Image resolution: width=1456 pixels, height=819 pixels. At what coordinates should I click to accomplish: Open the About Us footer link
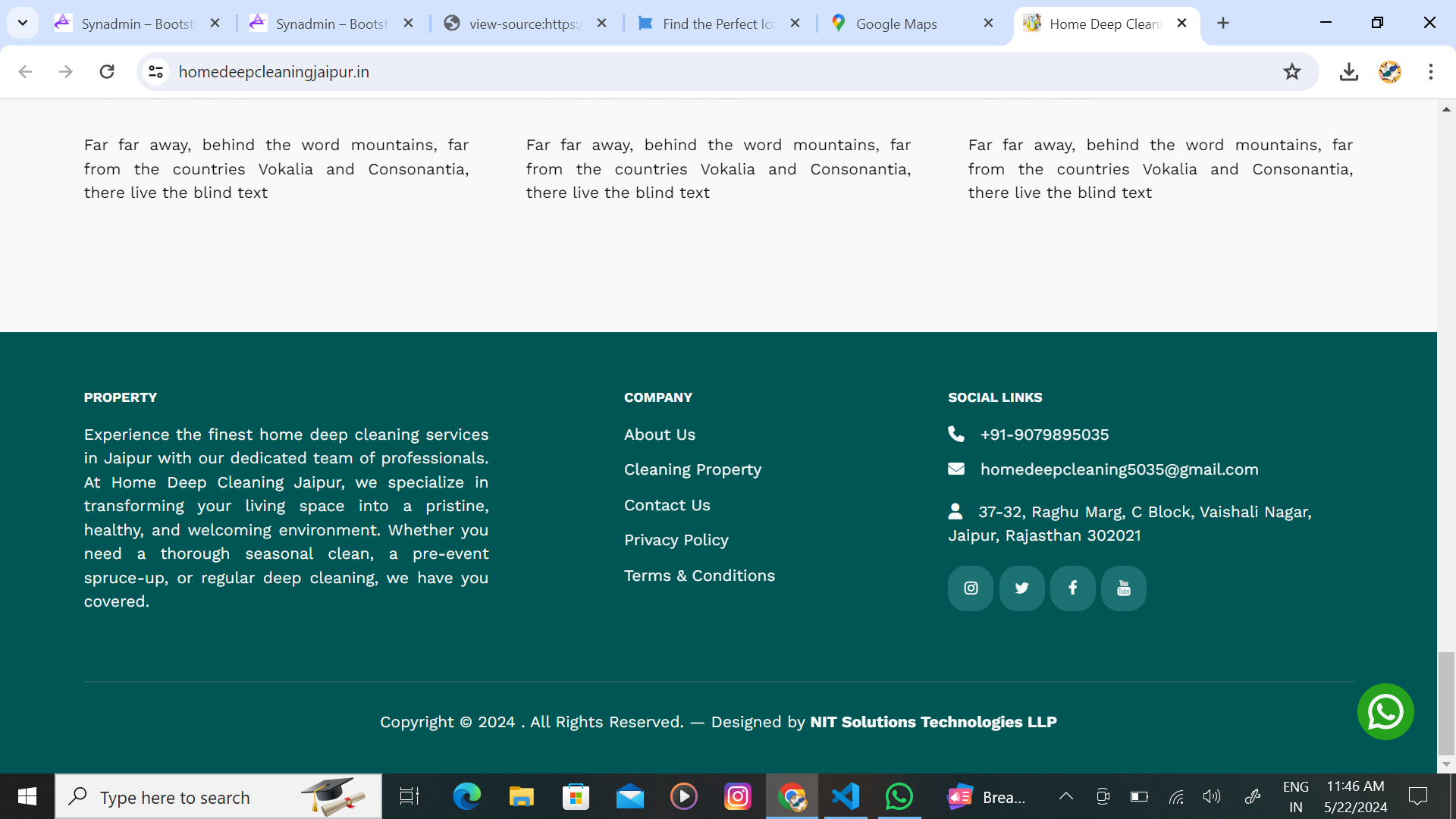tap(659, 435)
